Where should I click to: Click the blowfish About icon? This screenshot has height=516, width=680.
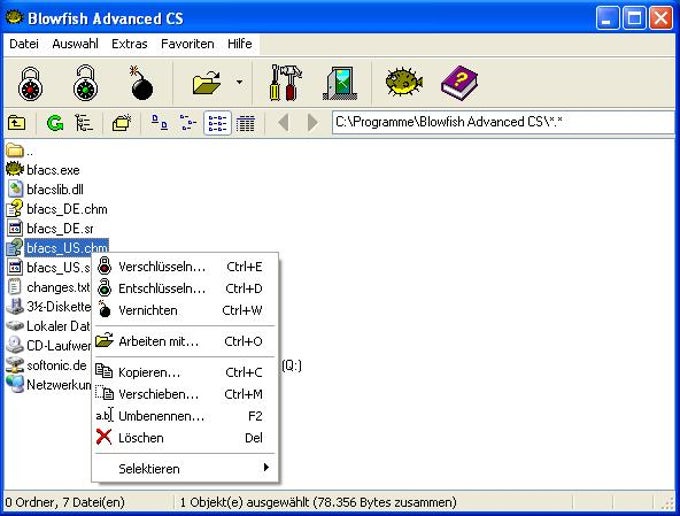(404, 81)
